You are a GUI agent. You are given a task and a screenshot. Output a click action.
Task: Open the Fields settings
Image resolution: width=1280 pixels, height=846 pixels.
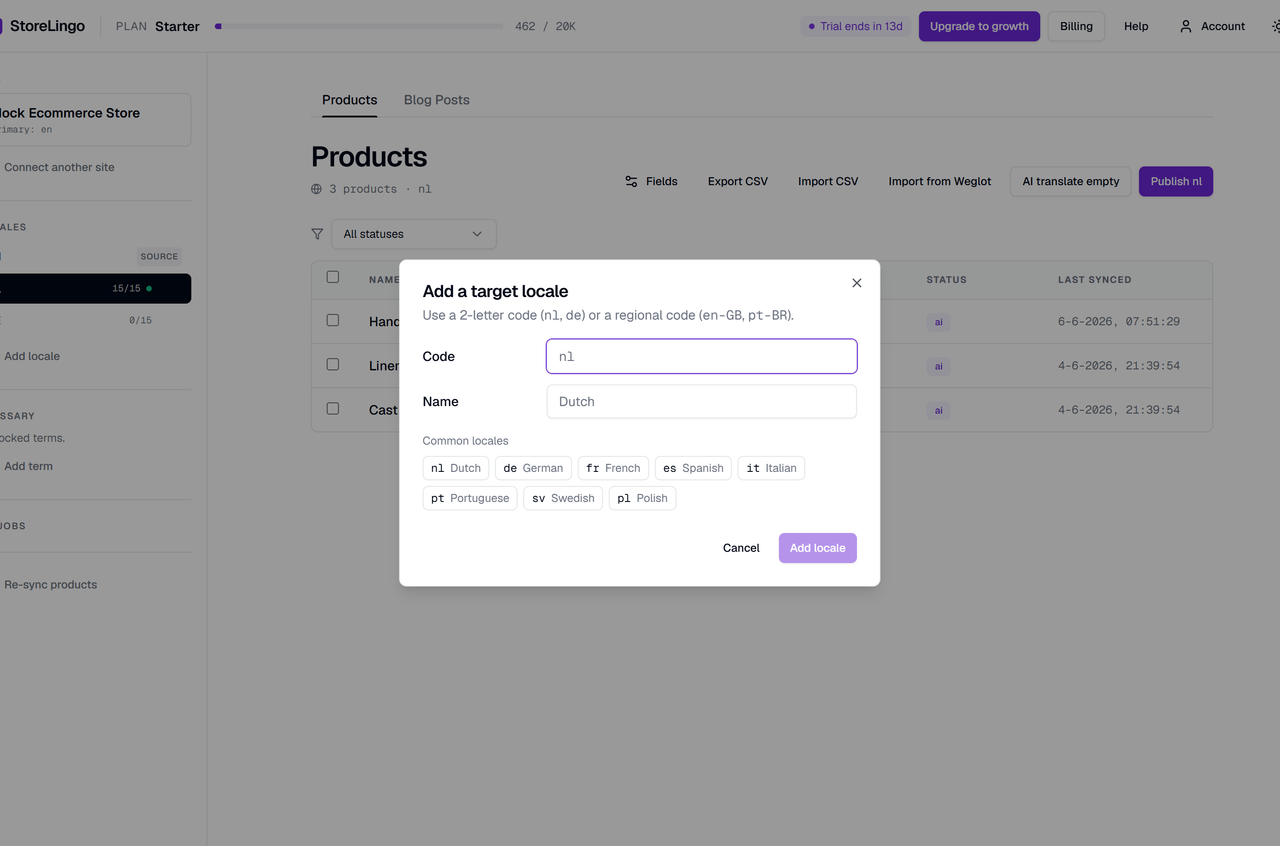[651, 181]
